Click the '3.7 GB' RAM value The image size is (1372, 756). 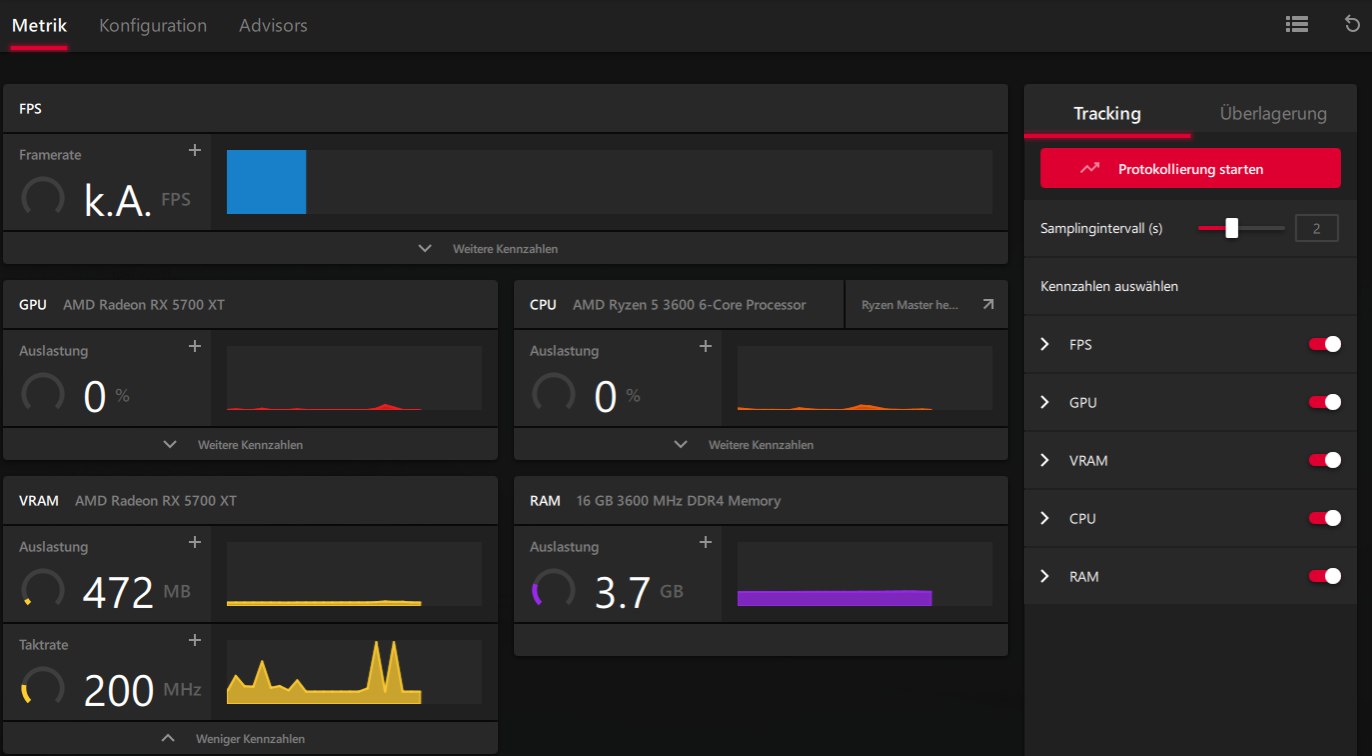coord(639,592)
